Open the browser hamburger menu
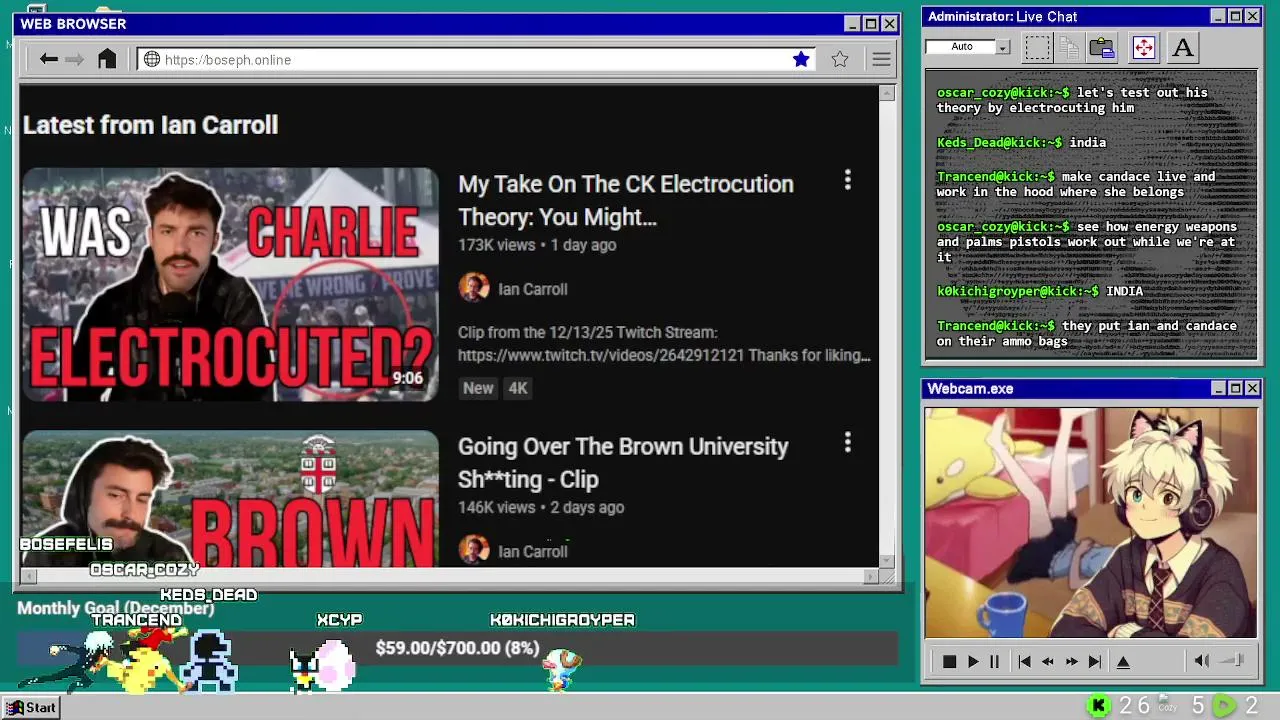 click(x=881, y=59)
